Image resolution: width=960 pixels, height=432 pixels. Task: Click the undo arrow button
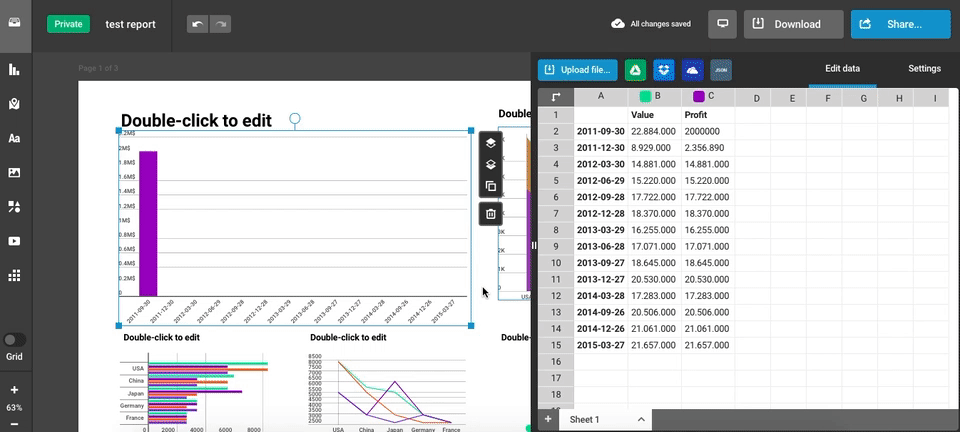tap(197, 24)
